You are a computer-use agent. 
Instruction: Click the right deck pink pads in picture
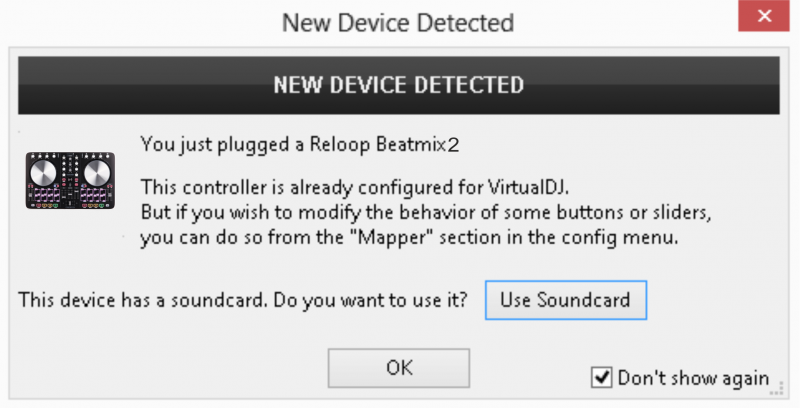point(94,194)
